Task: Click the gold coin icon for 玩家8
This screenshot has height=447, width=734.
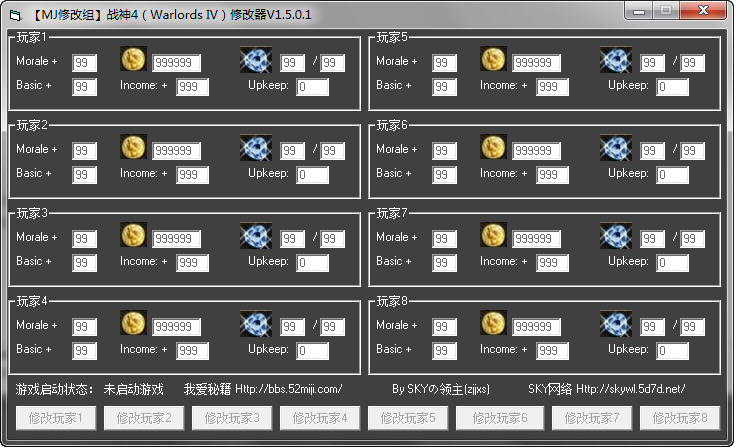Action: [x=493, y=323]
